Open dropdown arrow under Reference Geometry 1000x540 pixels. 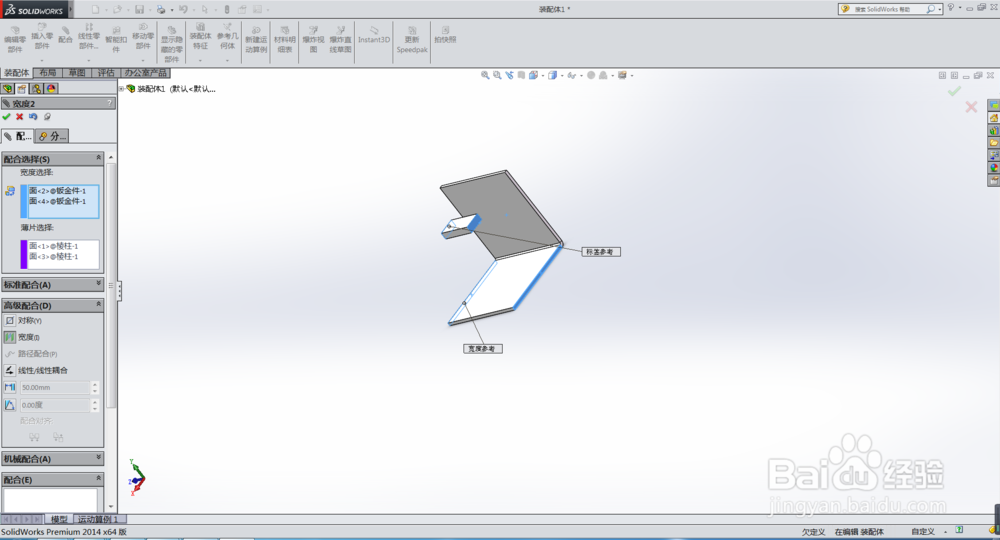[x=227, y=60]
